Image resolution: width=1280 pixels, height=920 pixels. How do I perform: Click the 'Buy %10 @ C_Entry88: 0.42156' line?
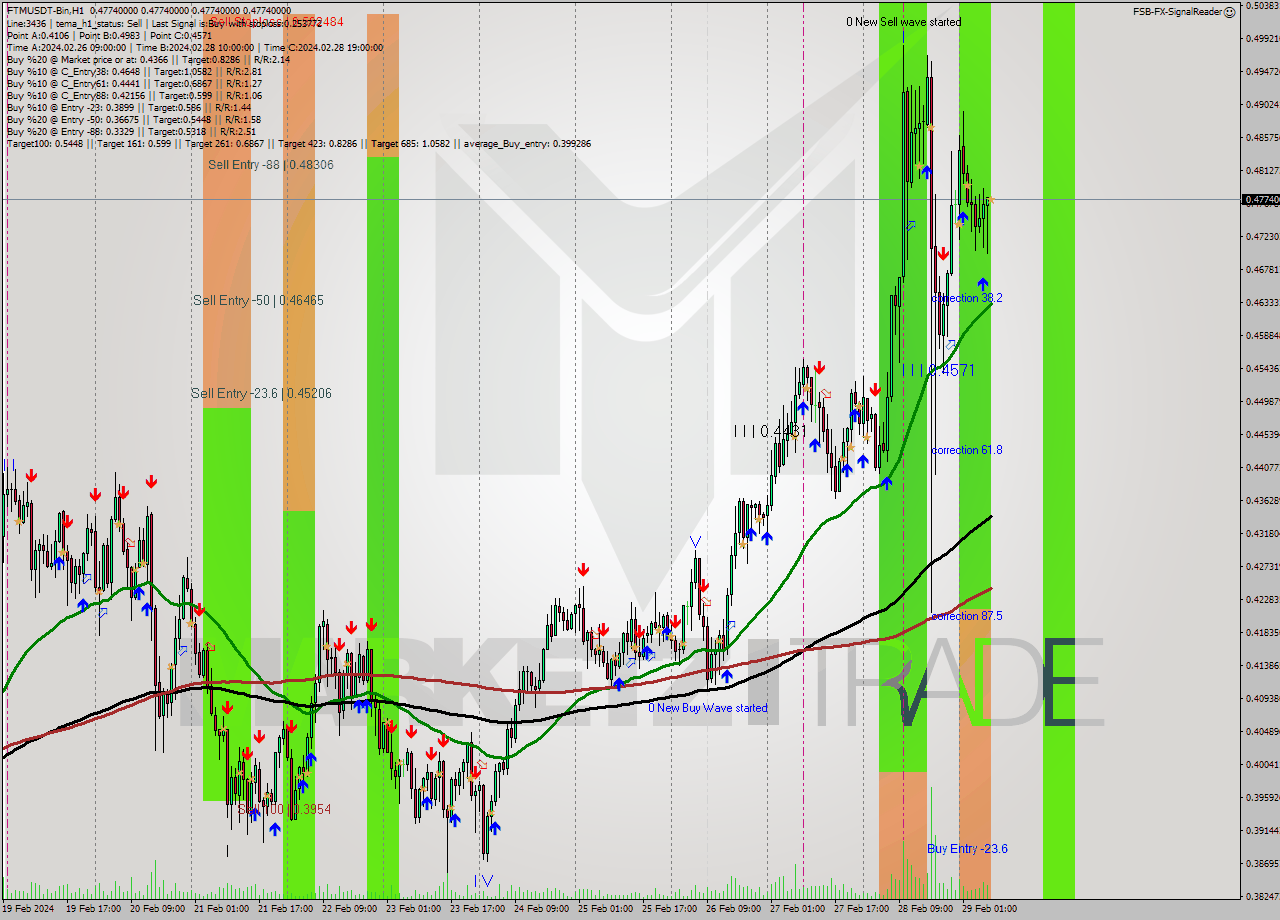134,95
